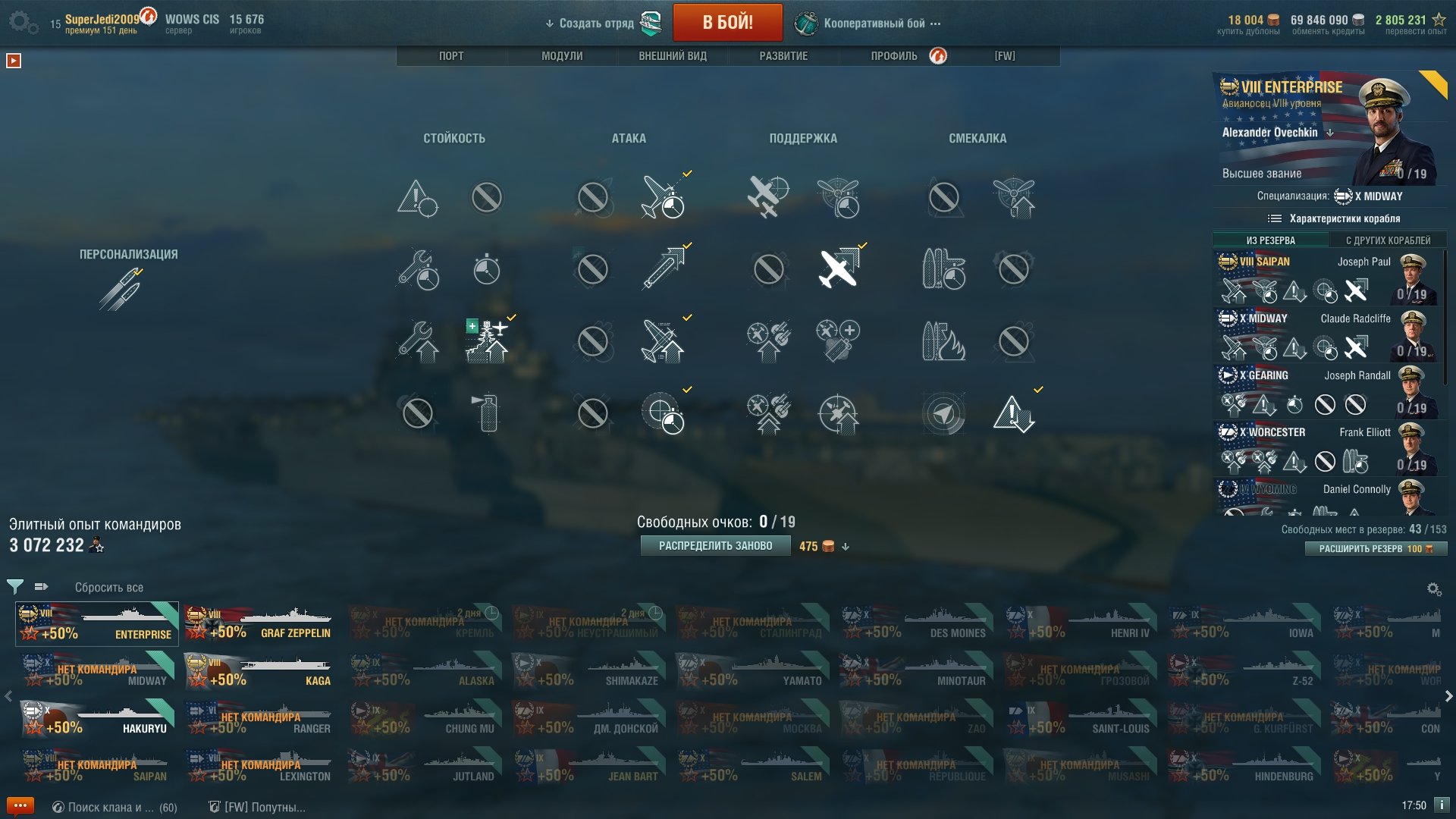Open ship carousel settings gear
The height and width of the screenshot is (819, 1456).
point(1433,588)
